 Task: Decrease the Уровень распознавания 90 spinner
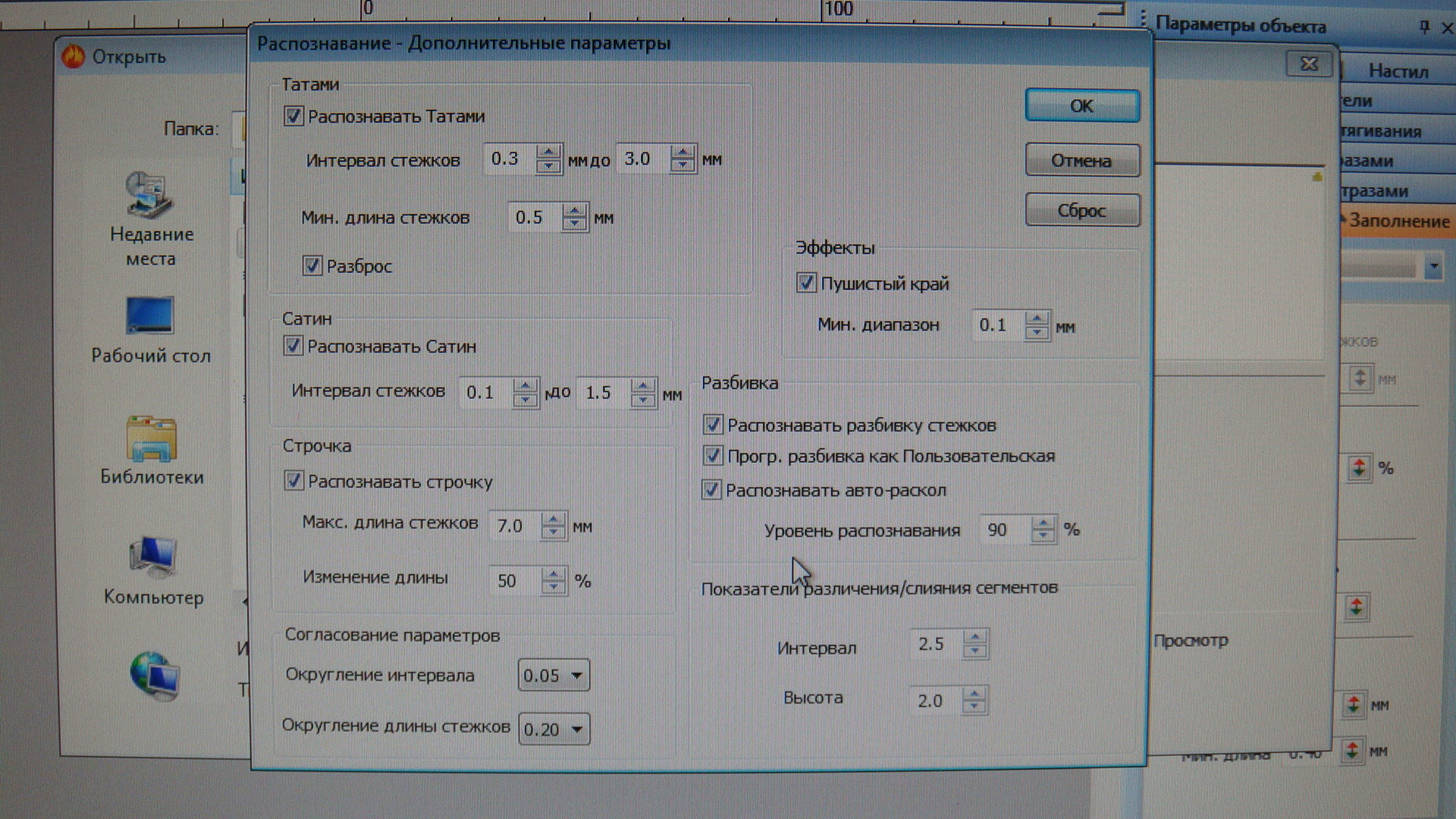1043,536
